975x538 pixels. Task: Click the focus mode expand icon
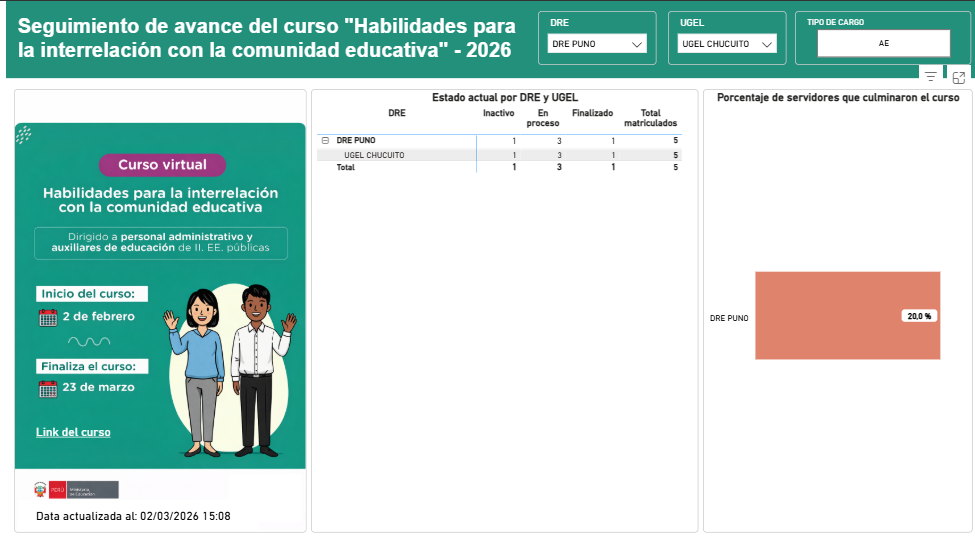[x=958, y=77]
